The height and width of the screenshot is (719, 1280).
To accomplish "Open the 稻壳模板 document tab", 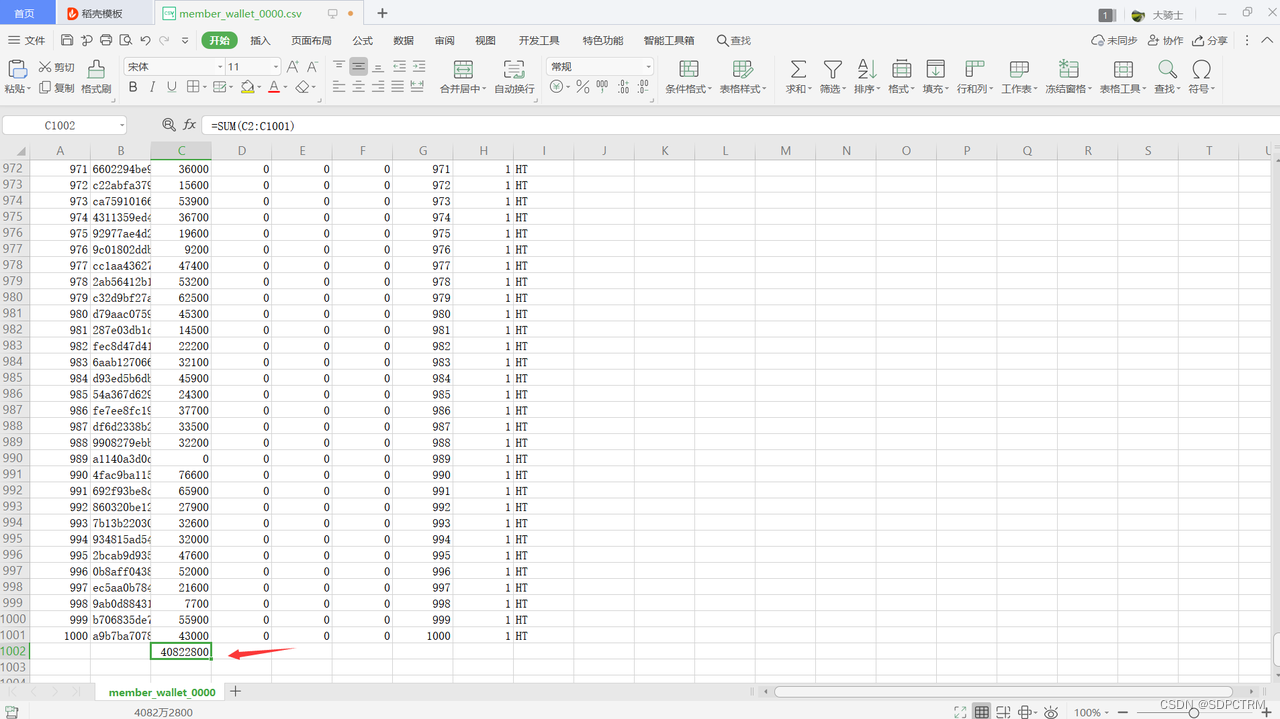I will [x=103, y=14].
